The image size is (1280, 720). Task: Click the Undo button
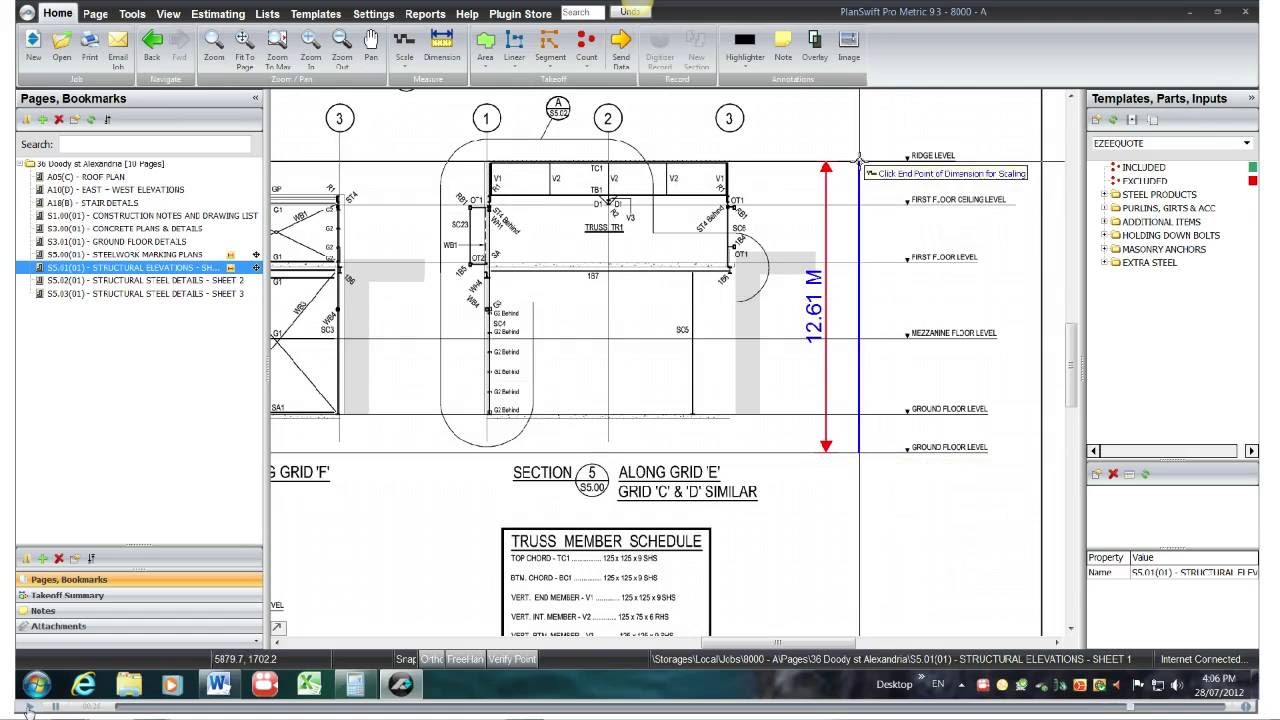630,11
